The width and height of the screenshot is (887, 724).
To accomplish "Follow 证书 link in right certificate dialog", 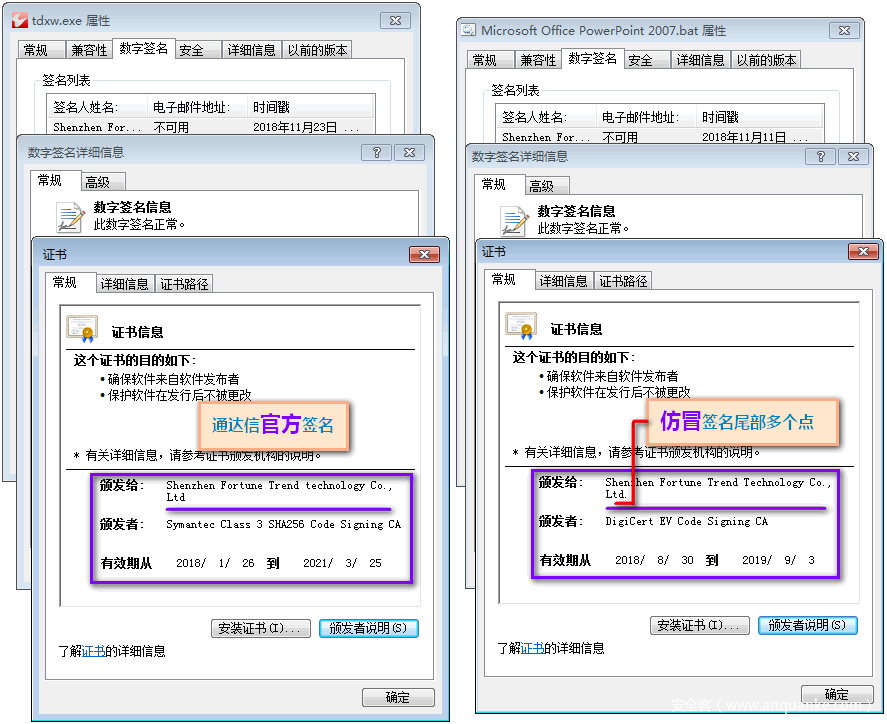I will click(x=532, y=648).
